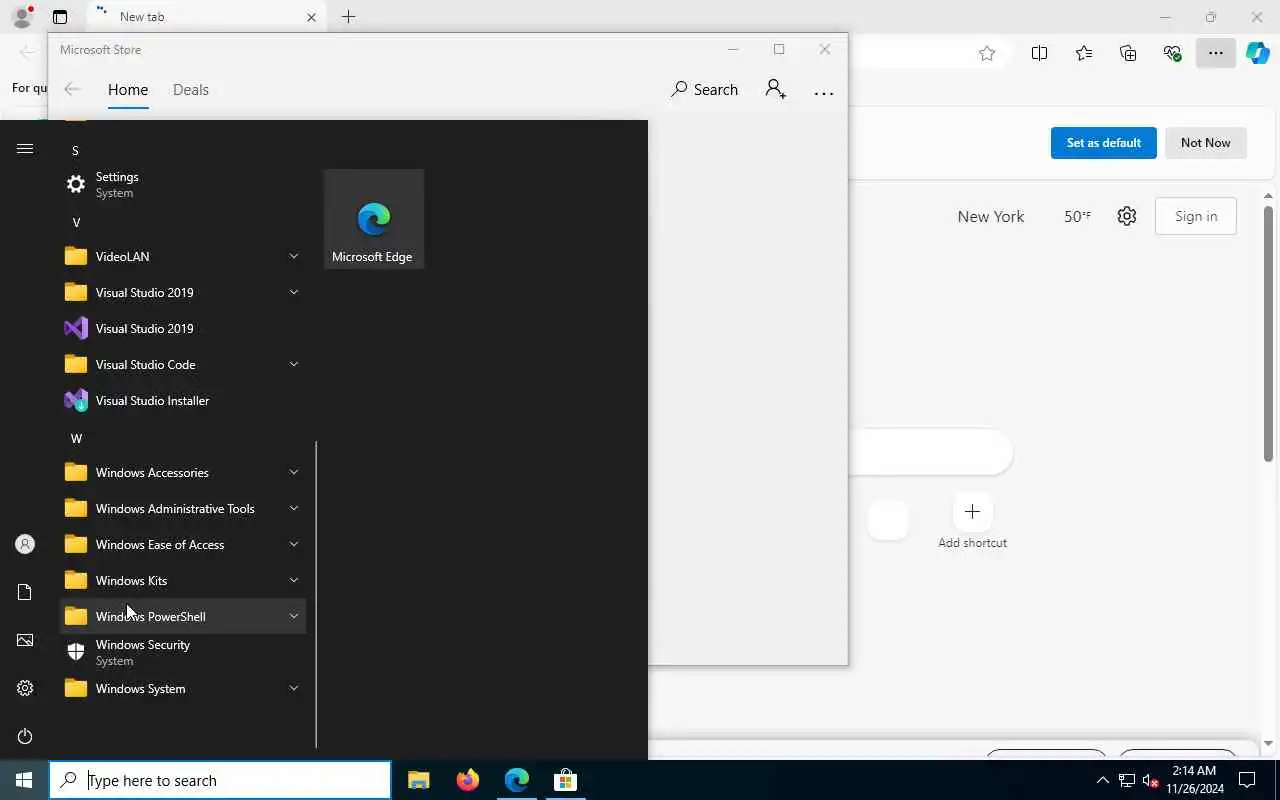Click Edge page vertical scrollbar
The image size is (1280, 800).
click(1269, 332)
